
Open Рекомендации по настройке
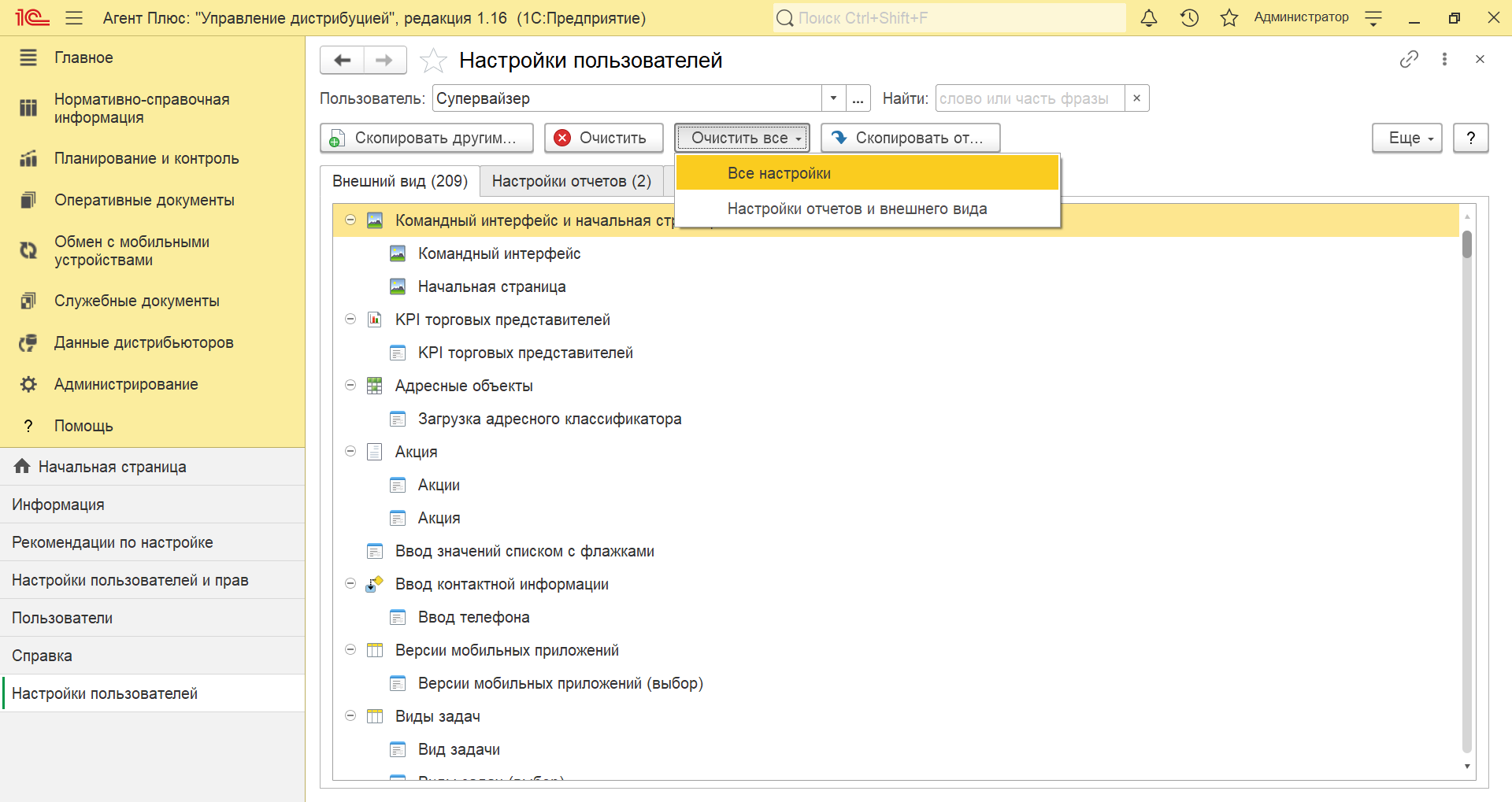click(152, 542)
